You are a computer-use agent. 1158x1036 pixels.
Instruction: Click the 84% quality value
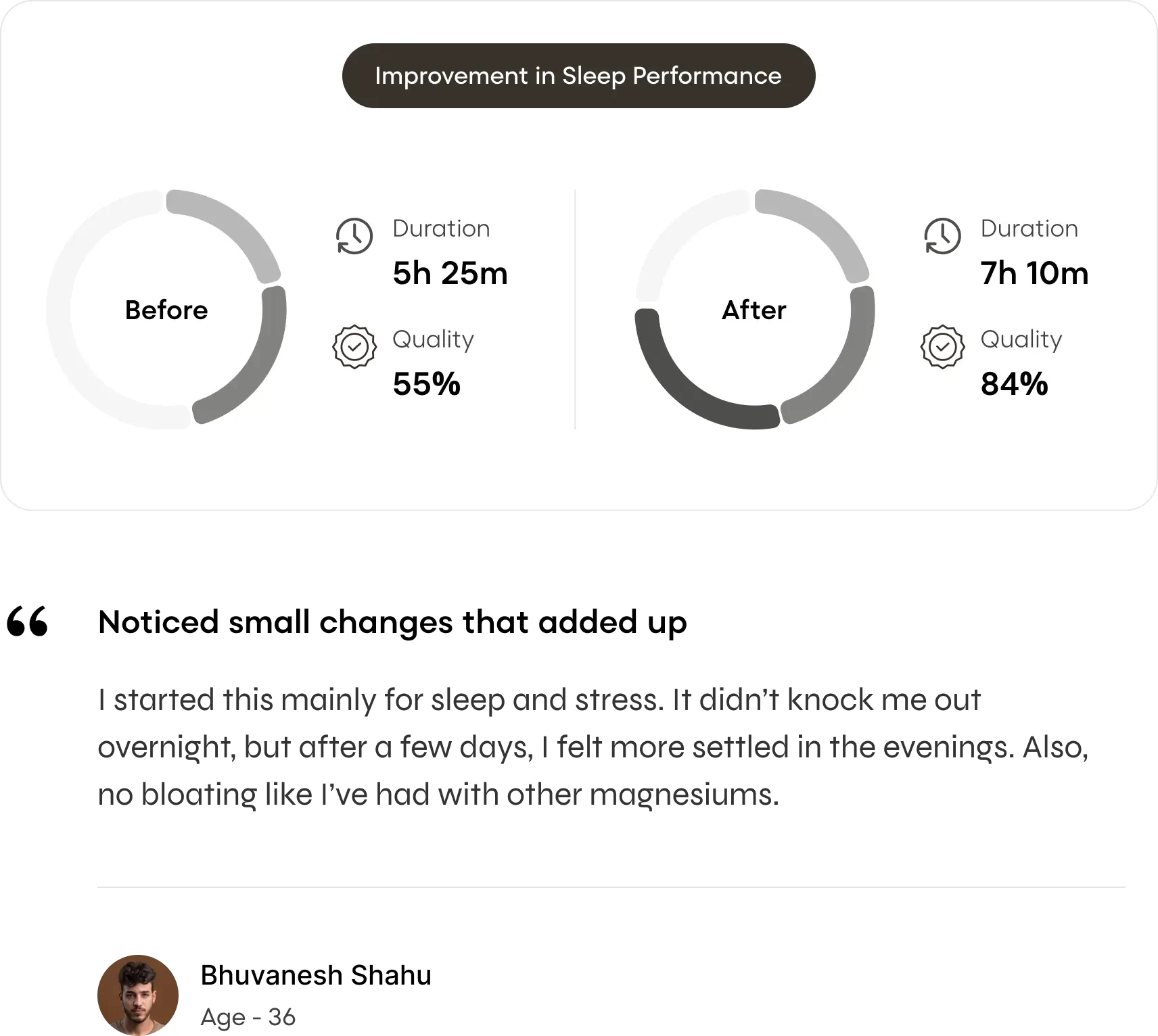[x=1014, y=384]
